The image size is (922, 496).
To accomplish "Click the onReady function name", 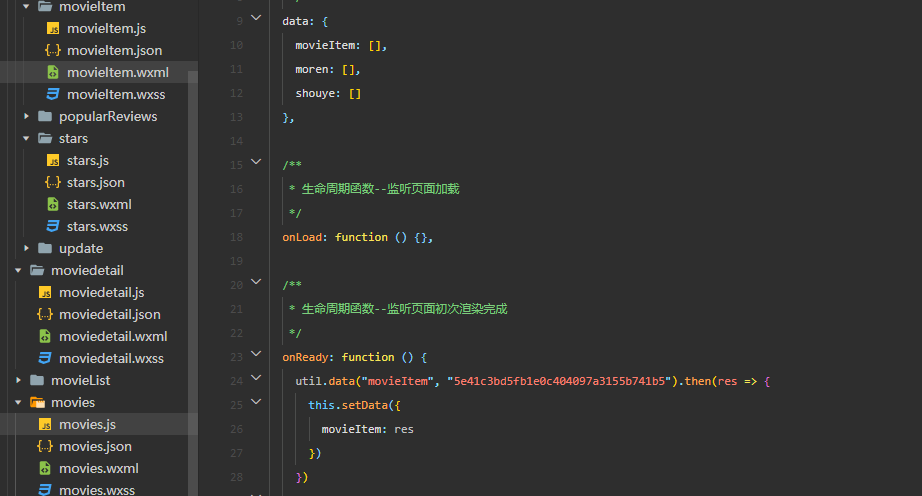I will point(305,357).
